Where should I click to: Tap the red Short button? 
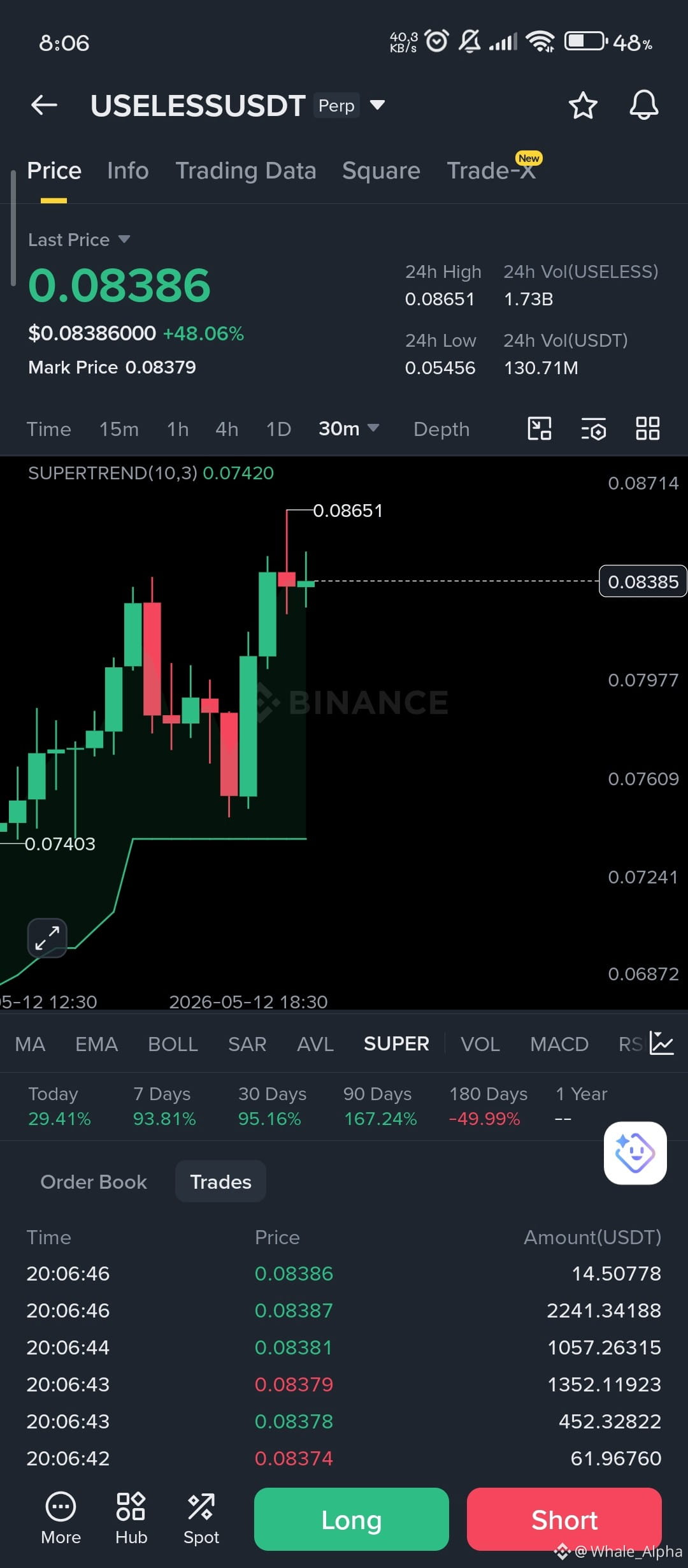pos(564,1519)
